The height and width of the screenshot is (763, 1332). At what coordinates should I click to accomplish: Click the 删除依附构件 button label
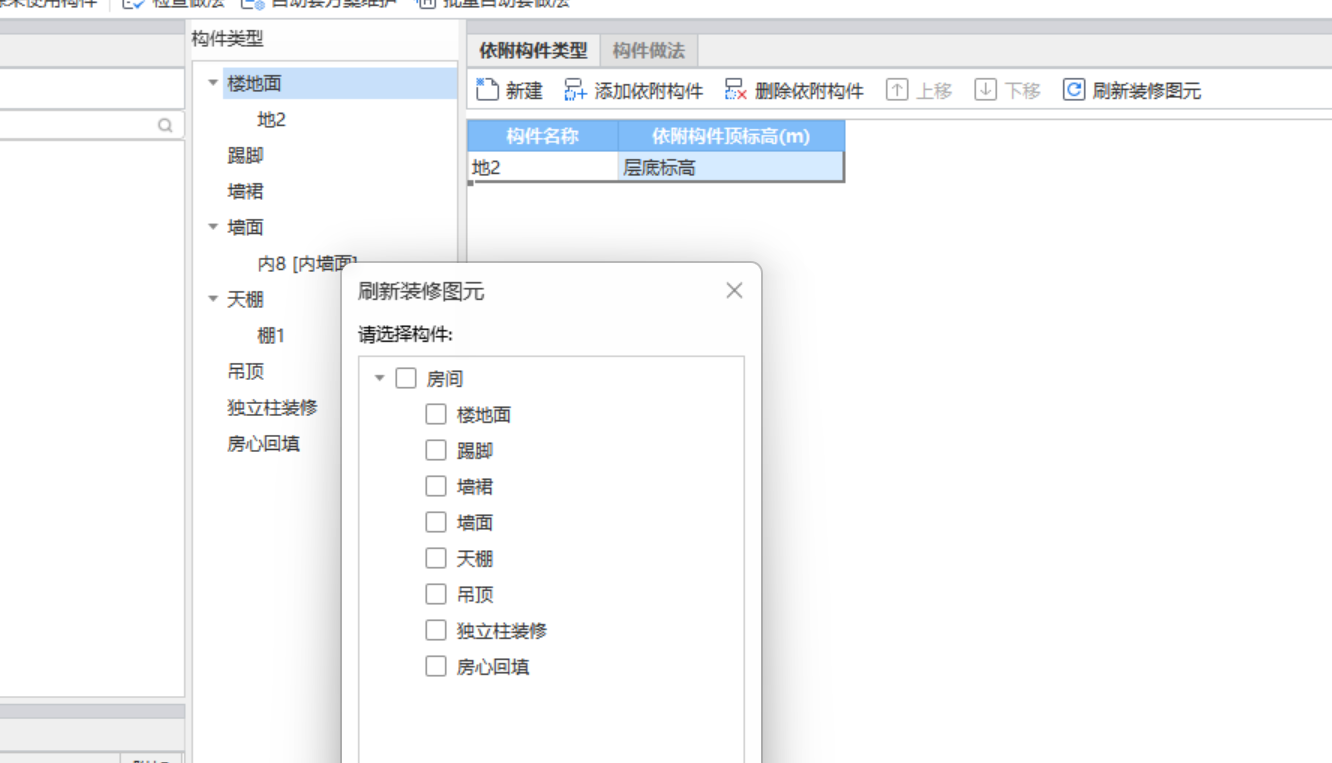810,91
